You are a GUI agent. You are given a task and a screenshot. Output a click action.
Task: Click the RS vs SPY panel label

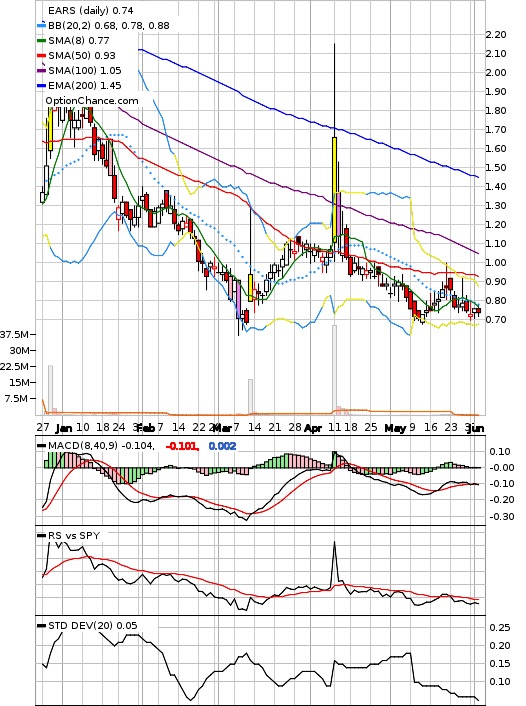(74, 536)
